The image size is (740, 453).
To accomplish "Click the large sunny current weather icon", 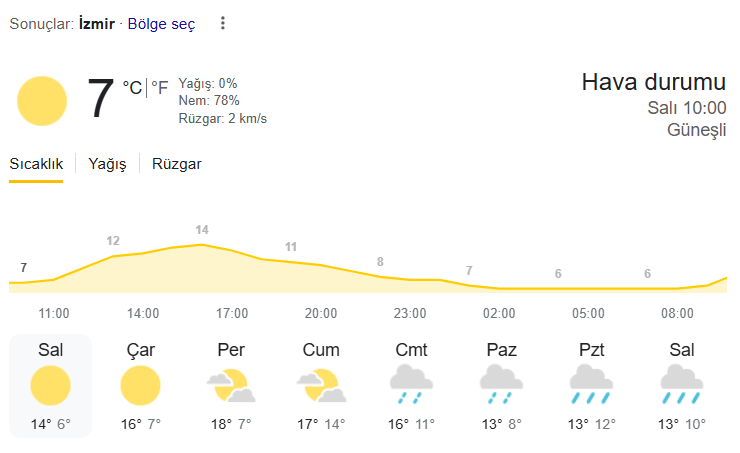I will 42,101.
